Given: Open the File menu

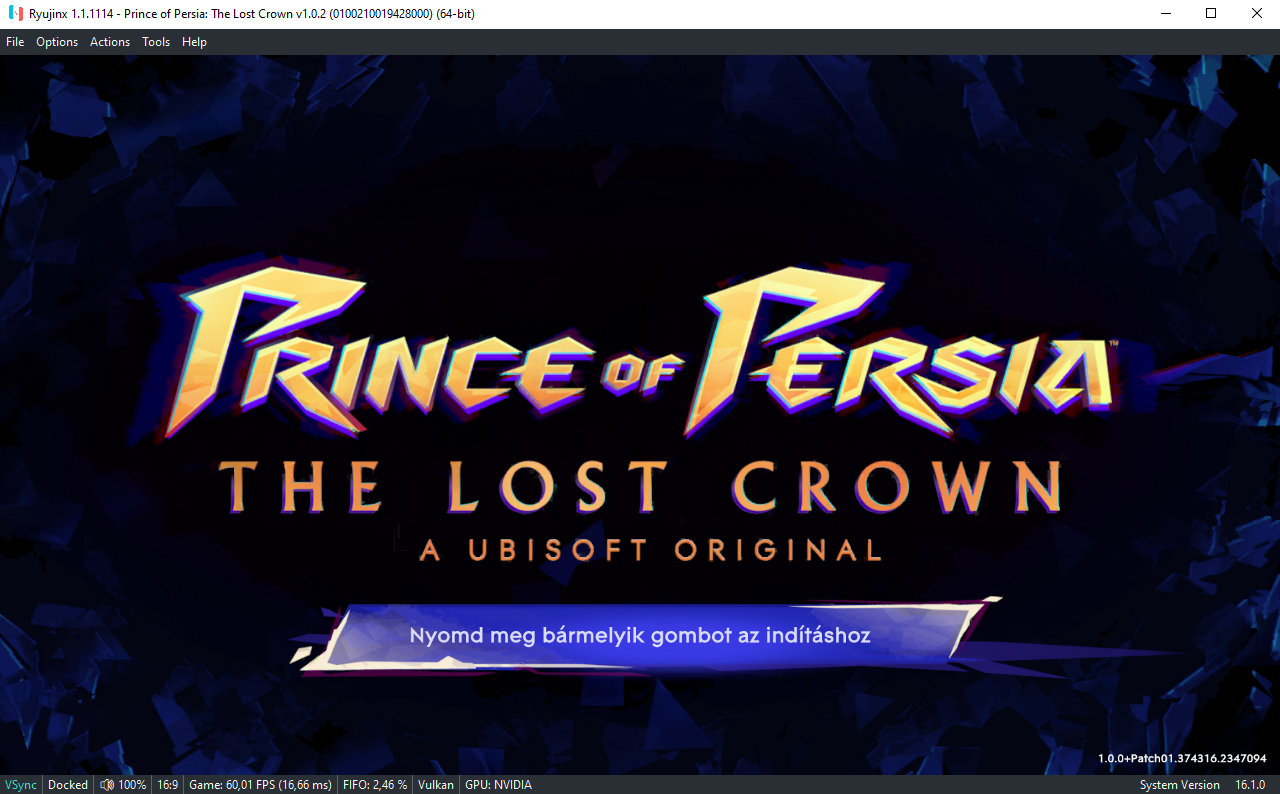Looking at the screenshot, I should pos(15,42).
